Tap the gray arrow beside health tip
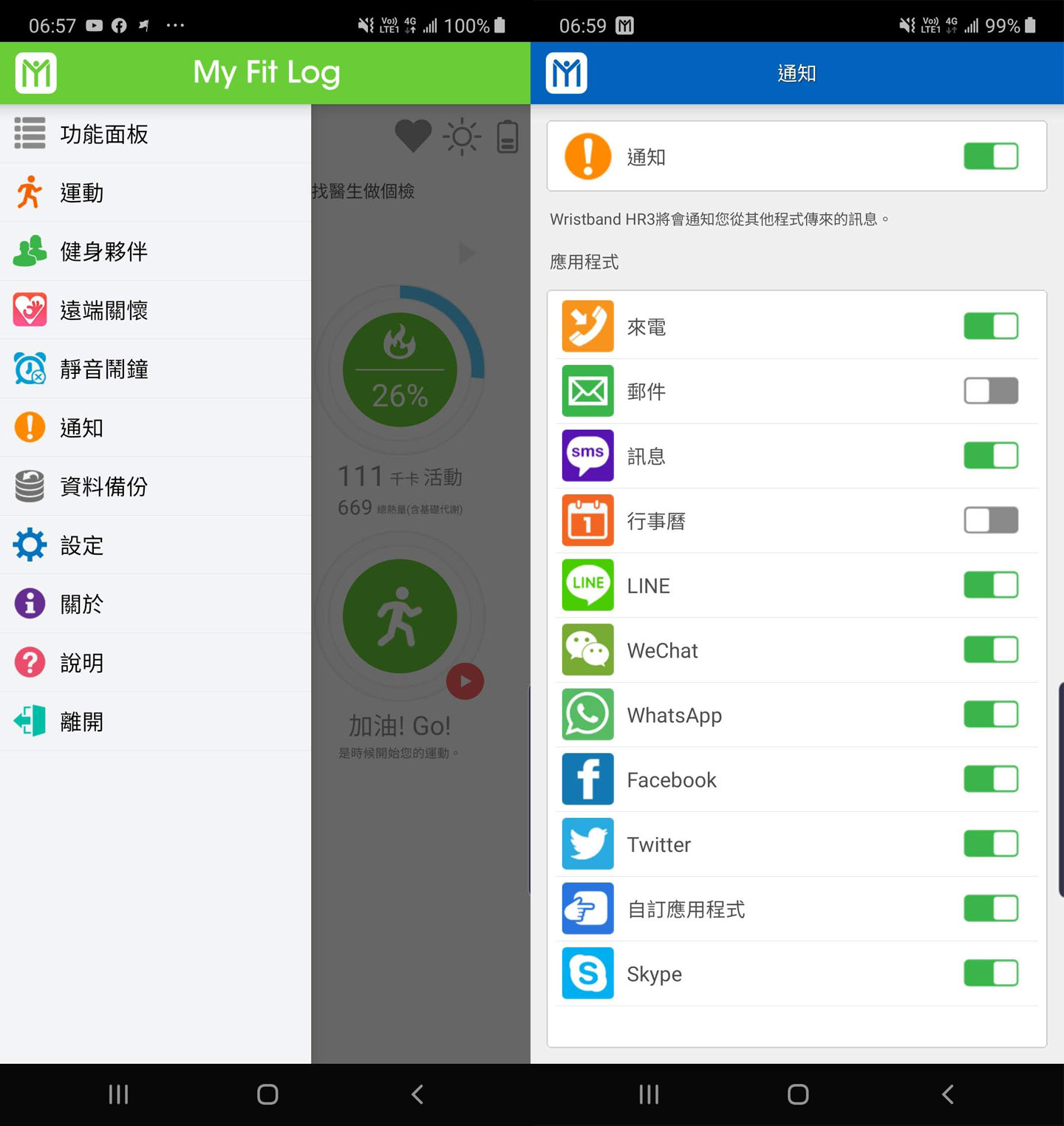The image size is (1064, 1126). click(x=467, y=253)
